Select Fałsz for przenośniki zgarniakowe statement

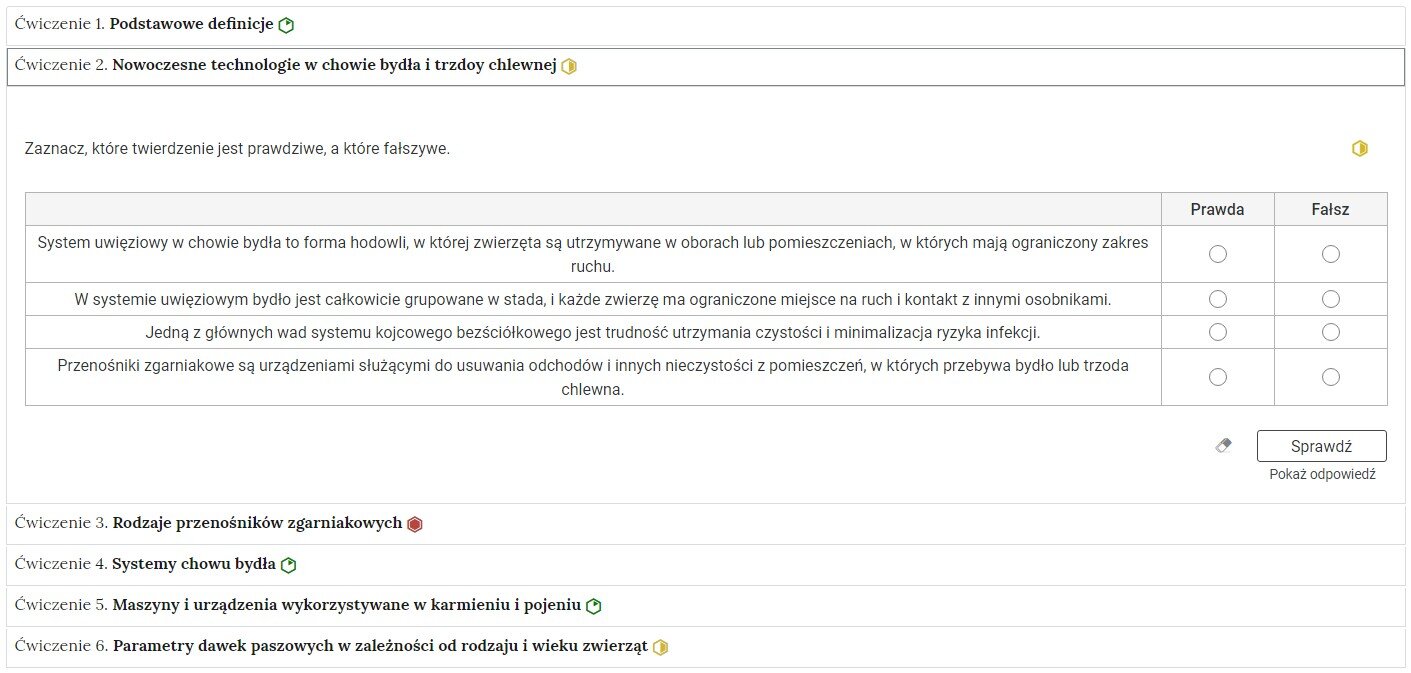1331,377
